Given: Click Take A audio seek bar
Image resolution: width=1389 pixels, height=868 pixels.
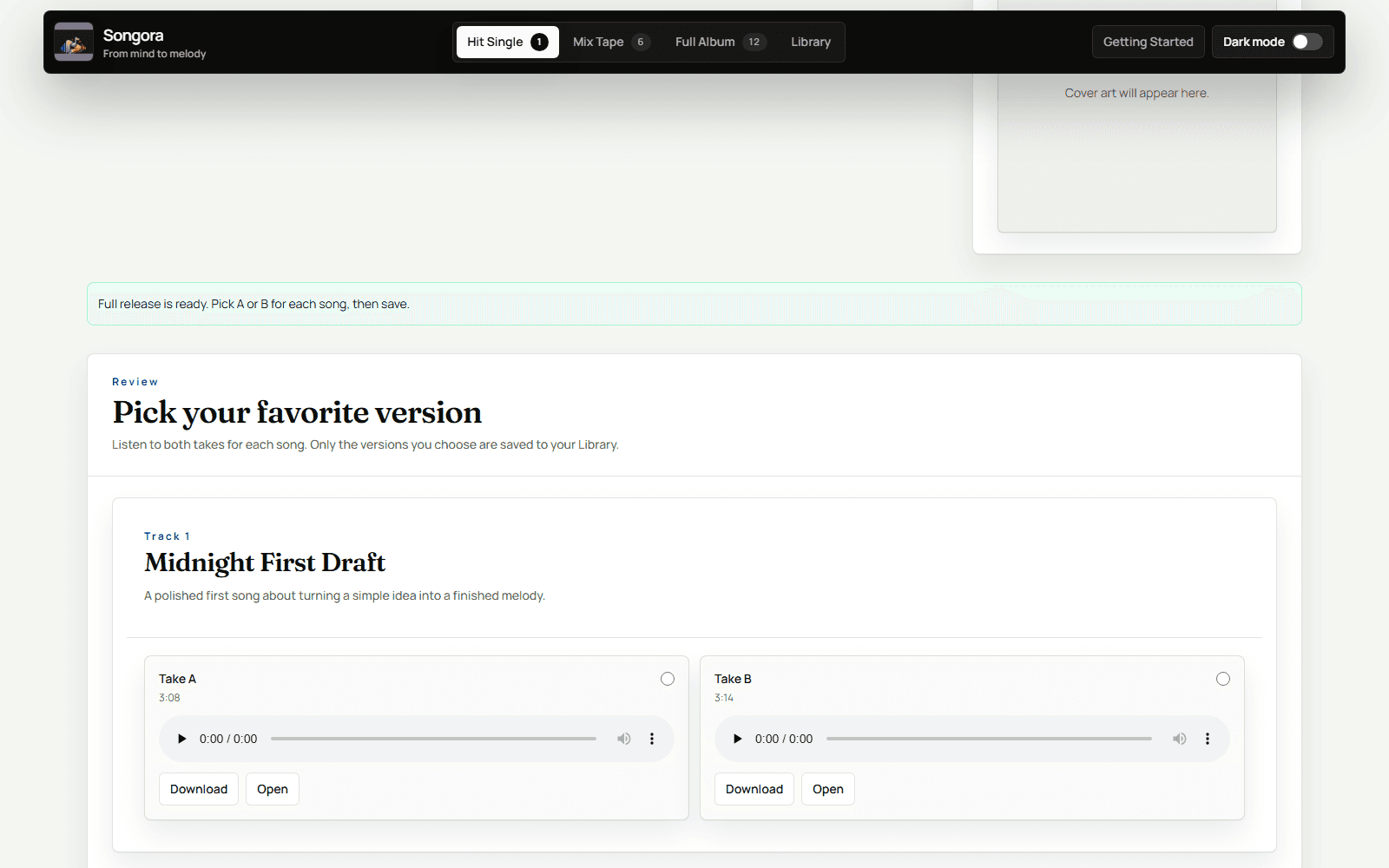Looking at the screenshot, I should point(433,739).
